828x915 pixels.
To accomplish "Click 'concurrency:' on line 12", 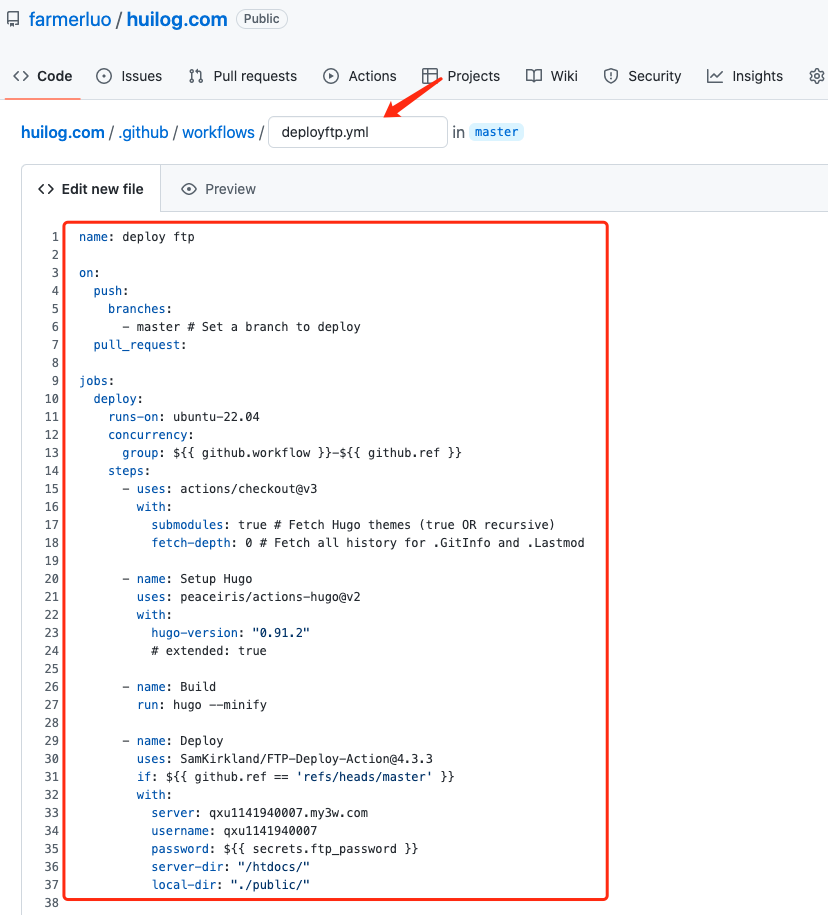I will click(x=151, y=435).
